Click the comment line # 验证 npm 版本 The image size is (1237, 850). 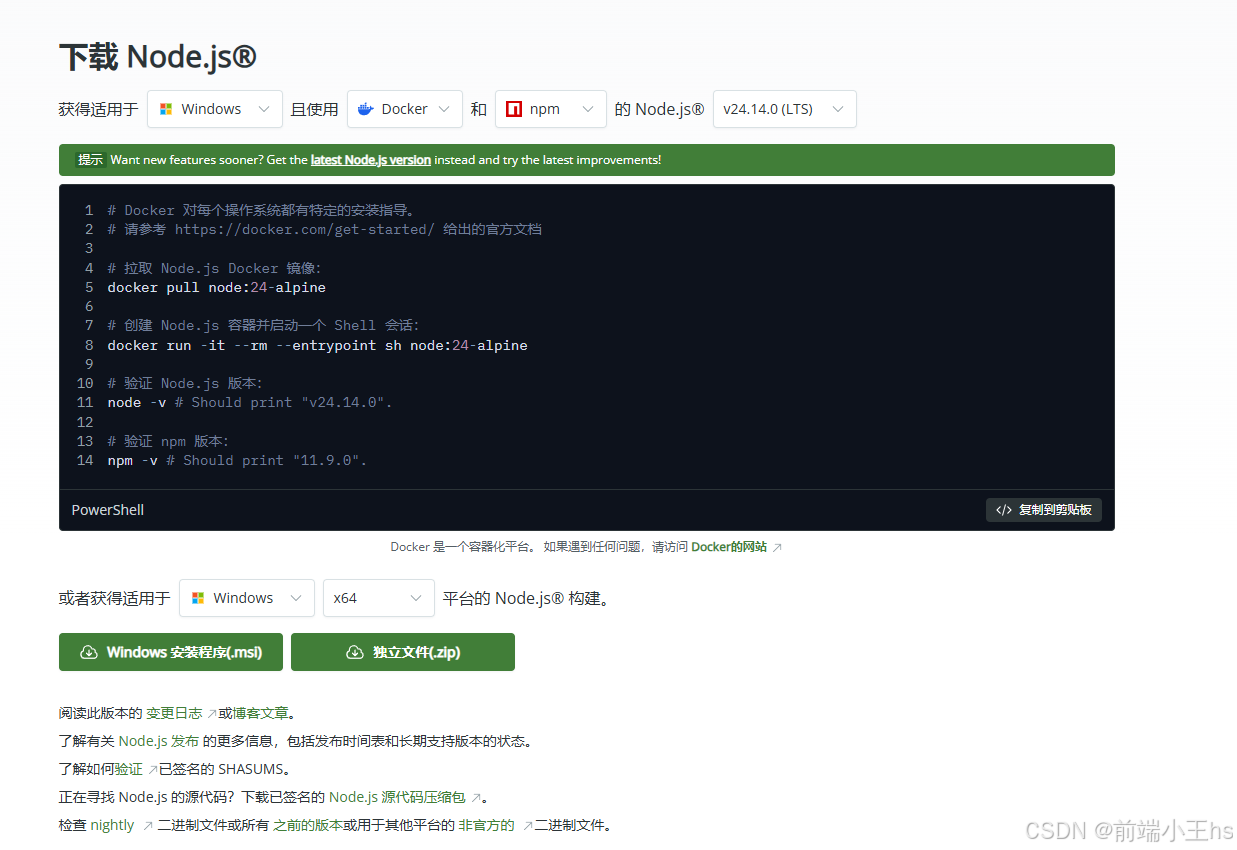coord(169,442)
